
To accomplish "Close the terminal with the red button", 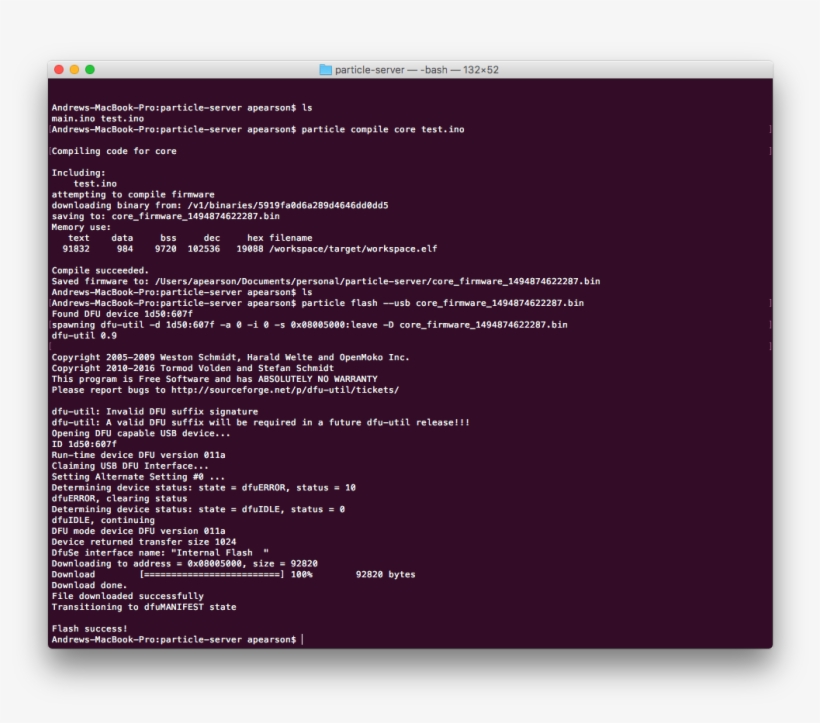I will 58,70.
